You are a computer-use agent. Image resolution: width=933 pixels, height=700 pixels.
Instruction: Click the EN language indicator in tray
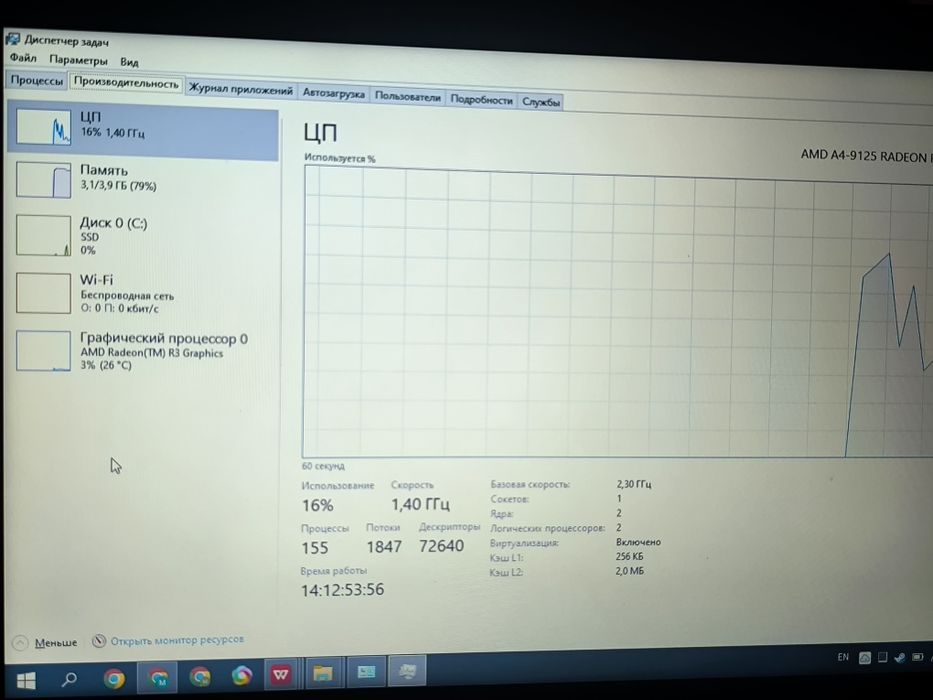coord(843,657)
